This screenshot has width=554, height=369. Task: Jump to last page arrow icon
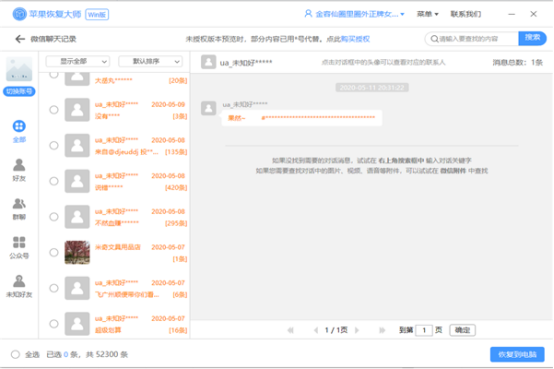click(382, 330)
